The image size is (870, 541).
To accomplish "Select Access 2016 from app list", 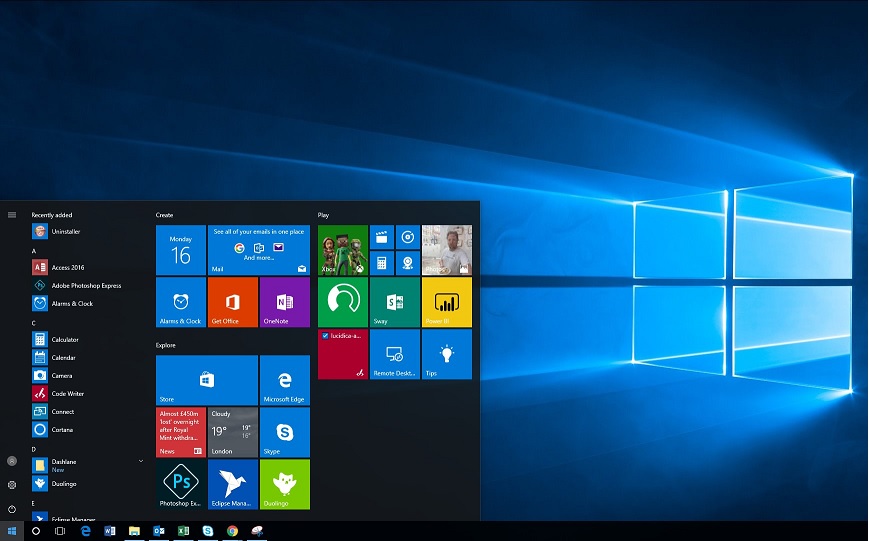I will pyautogui.click(x=67, y=267).
